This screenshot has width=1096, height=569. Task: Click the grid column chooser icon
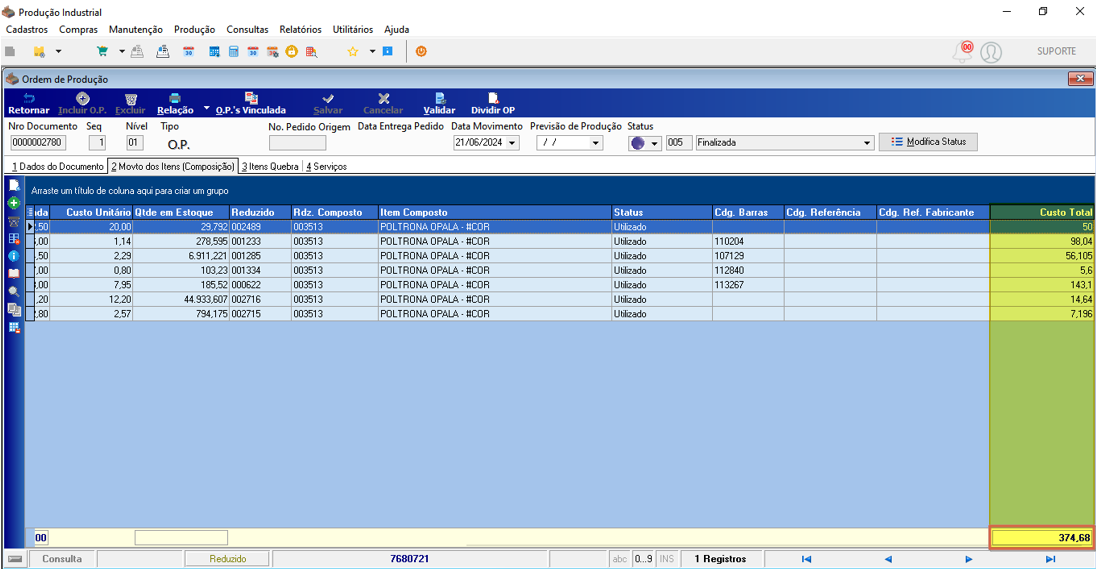tap(30, 212)
